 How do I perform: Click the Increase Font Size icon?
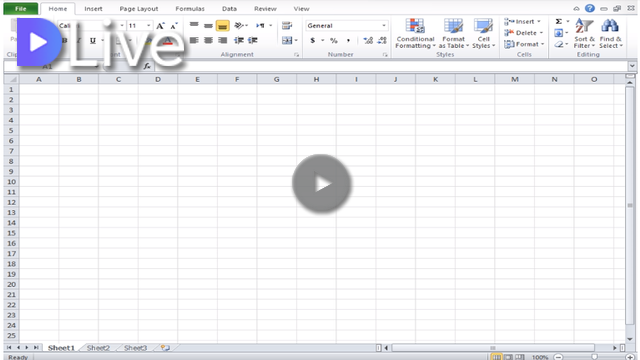[x=160, y=26]
